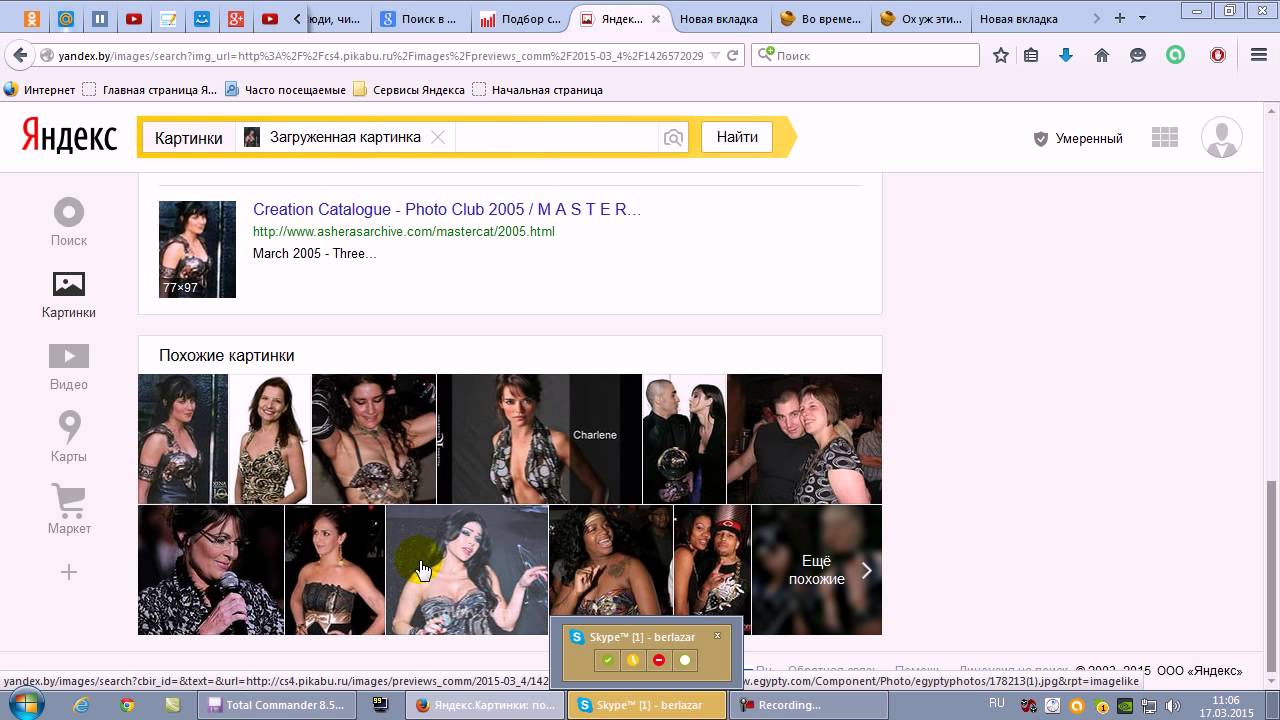Open the asherasarchive.com URL link
Image resolution: width=1280 pixels, height=720 pixels.
click(403, 231)
